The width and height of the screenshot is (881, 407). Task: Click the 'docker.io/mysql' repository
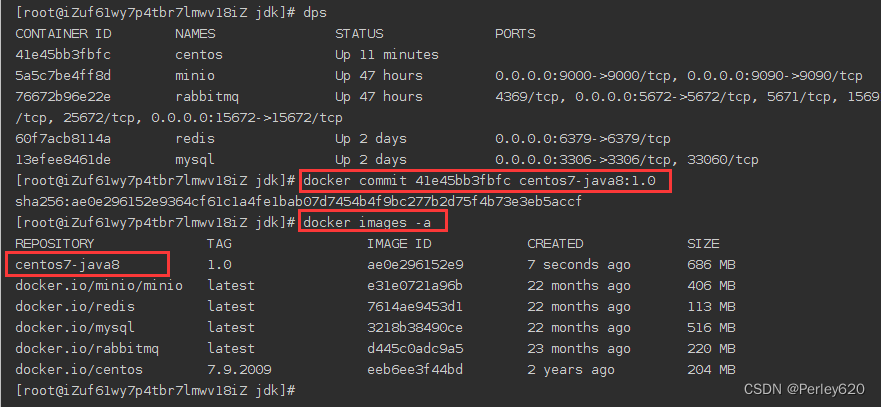point(75,328)
